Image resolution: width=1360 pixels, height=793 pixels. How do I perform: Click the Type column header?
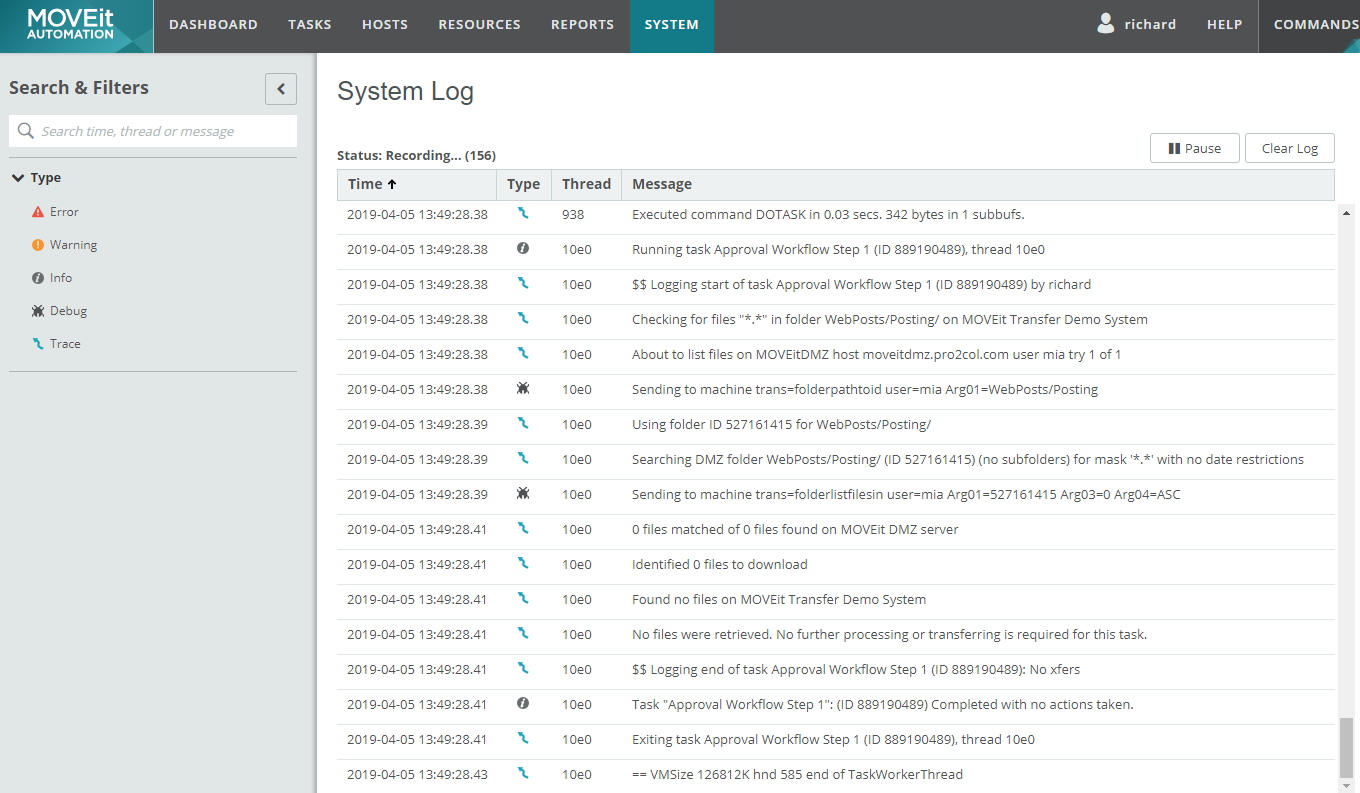(x=523, y=184)
